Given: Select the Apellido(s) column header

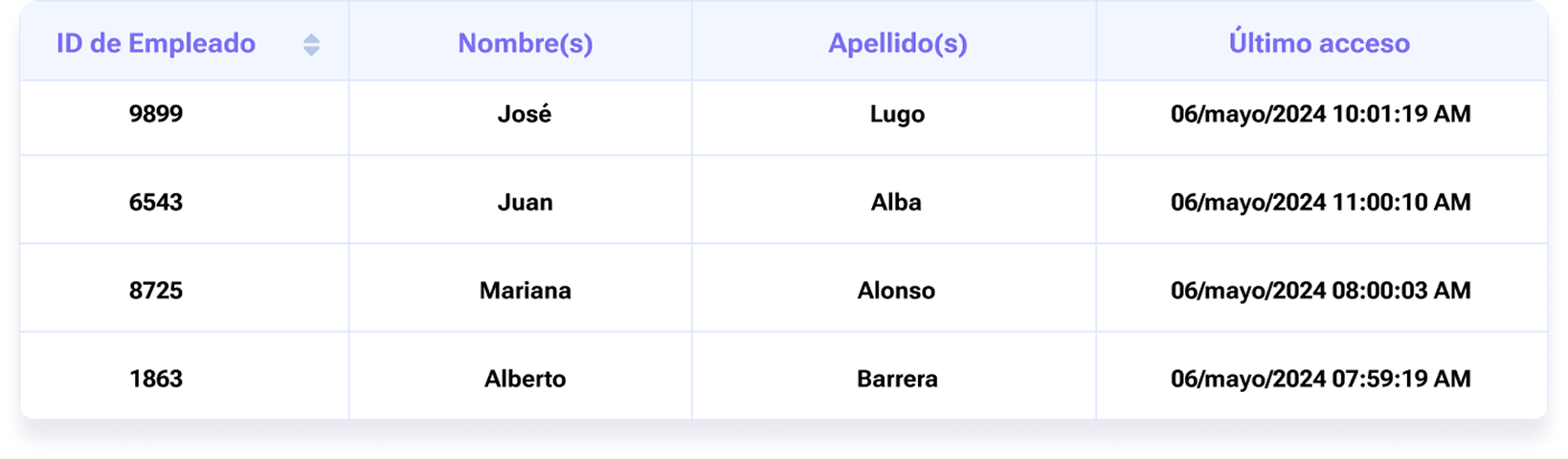Looking at the screenshot, I should [x=897, y=44].
